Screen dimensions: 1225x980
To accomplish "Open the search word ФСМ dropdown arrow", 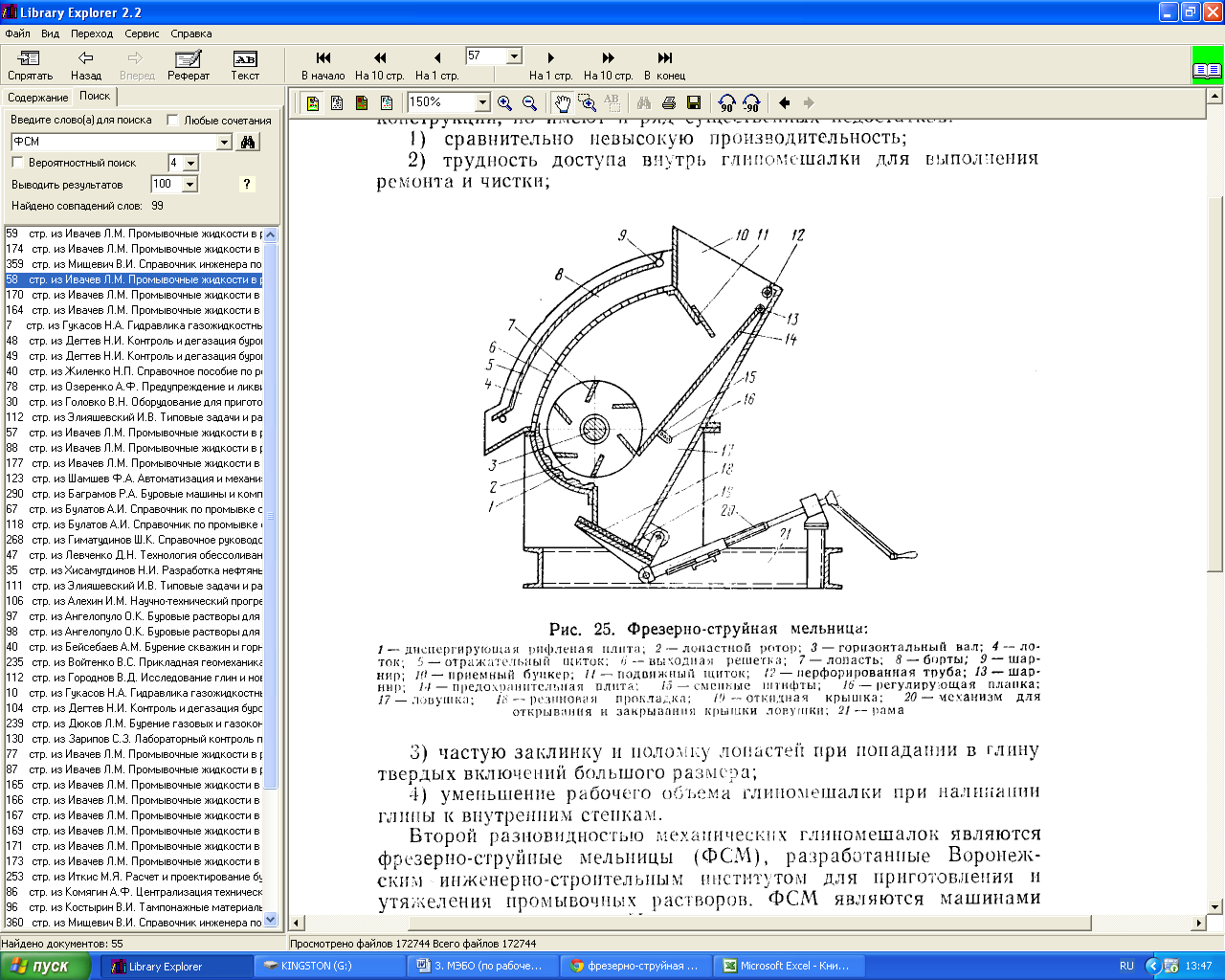I will point(225,142).
